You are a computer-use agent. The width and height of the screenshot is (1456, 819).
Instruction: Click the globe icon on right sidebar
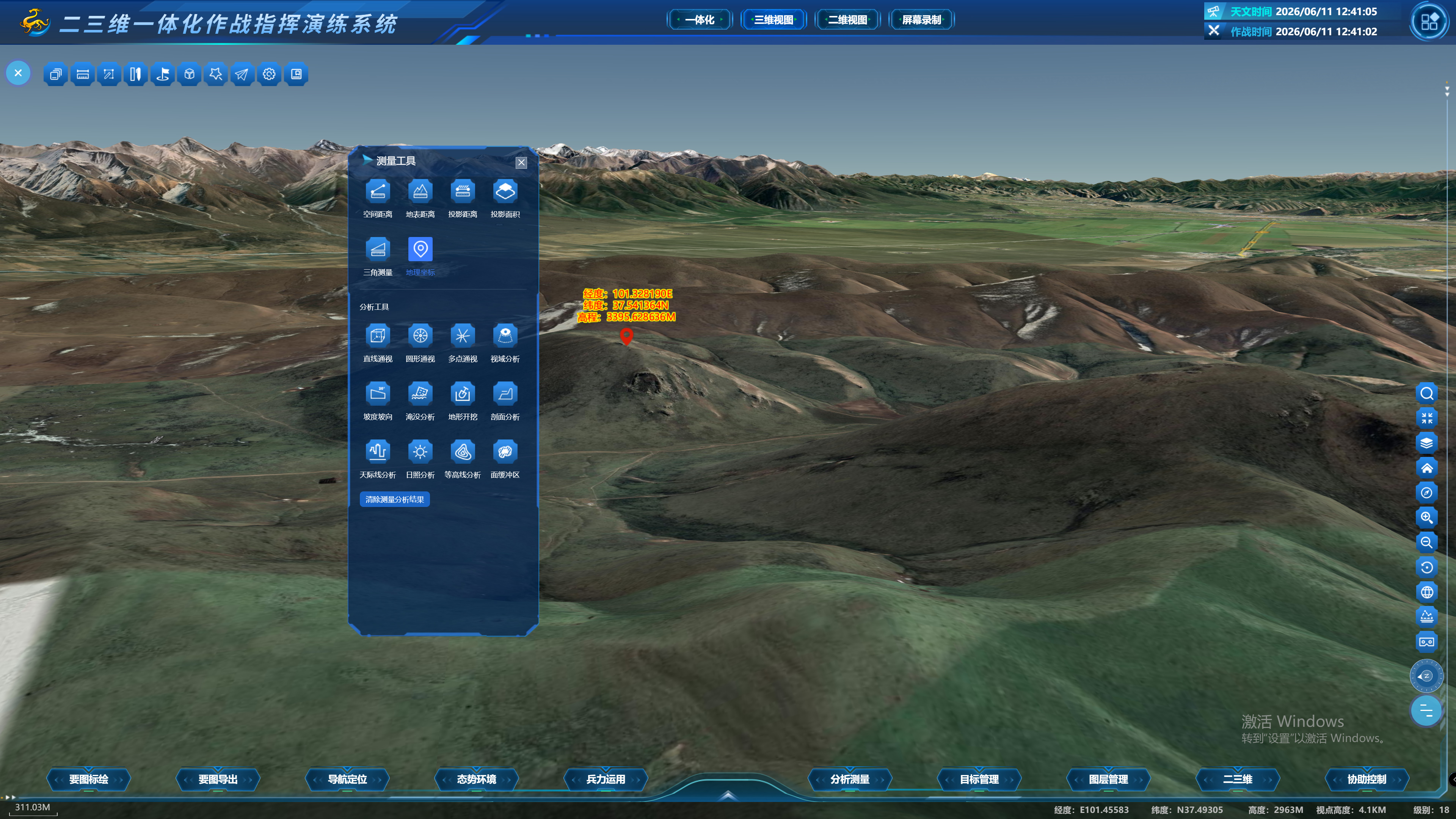click(1426, 592)
